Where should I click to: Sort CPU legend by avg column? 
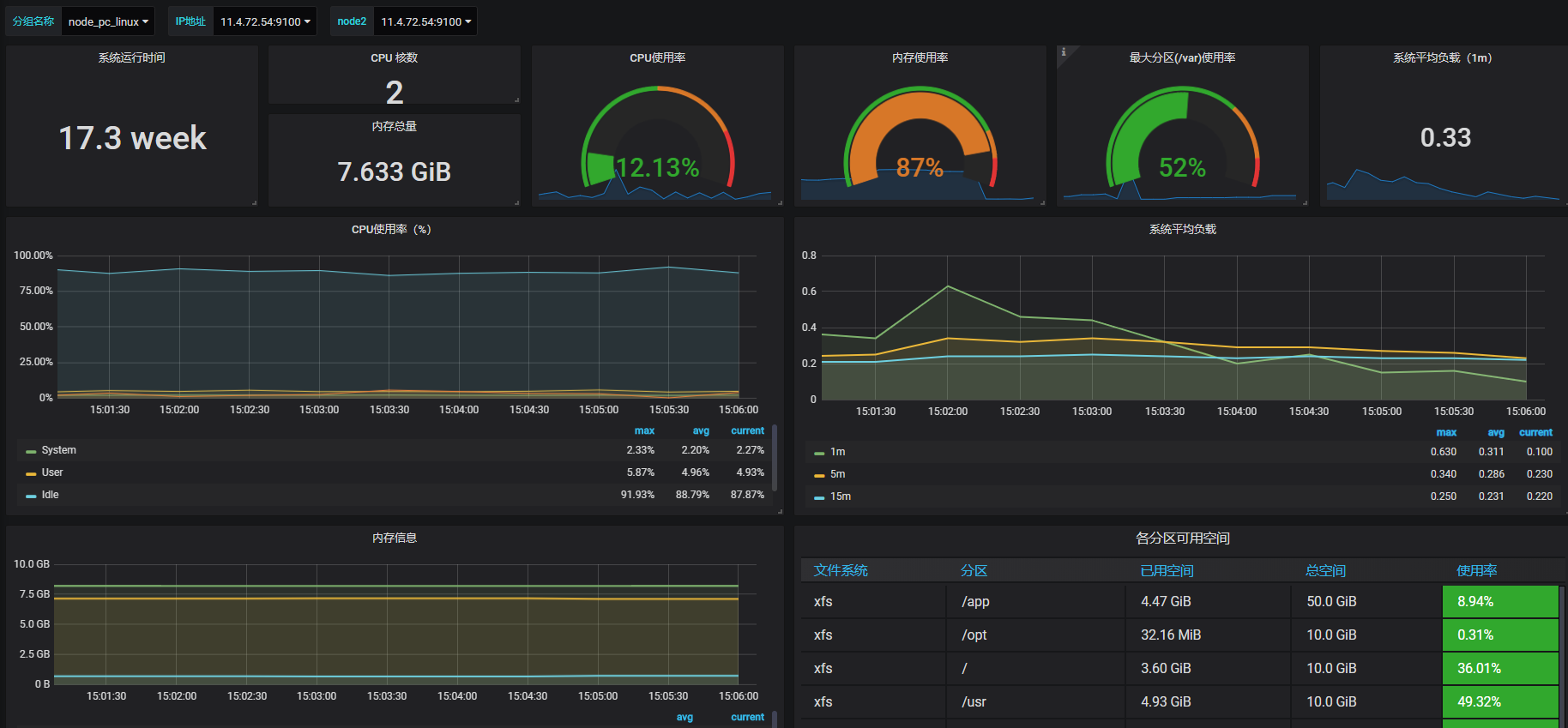701,430
